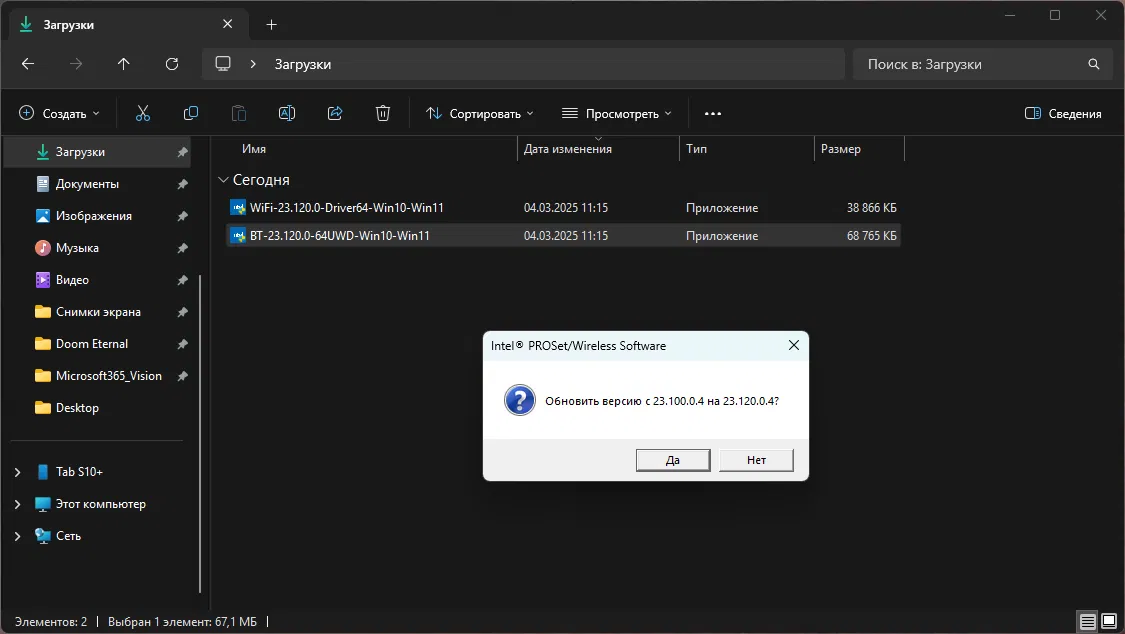Click the 38 866 КБ size cell
This screenshot has width=1125, height=634.
point(871,207)
